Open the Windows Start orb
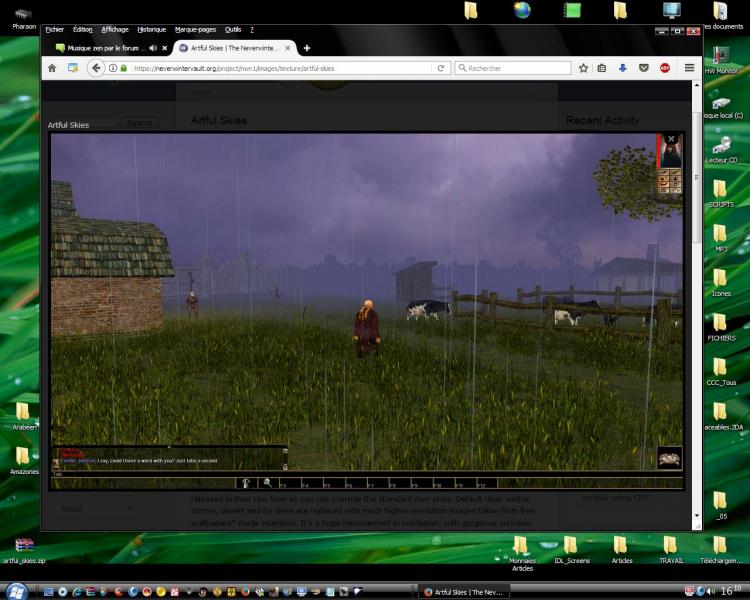 coord(16,591)
